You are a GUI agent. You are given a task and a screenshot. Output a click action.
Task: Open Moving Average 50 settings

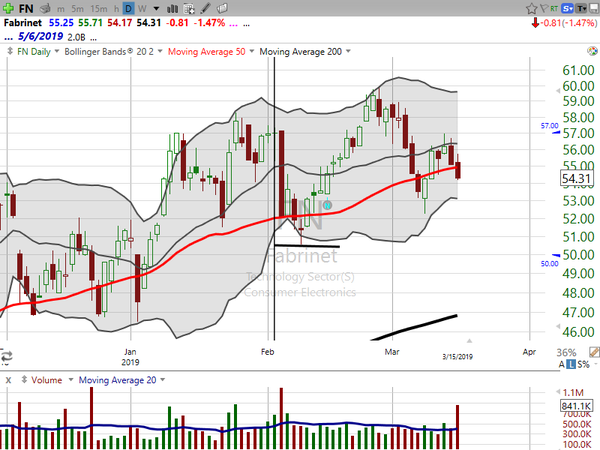[x=207, y=51]
